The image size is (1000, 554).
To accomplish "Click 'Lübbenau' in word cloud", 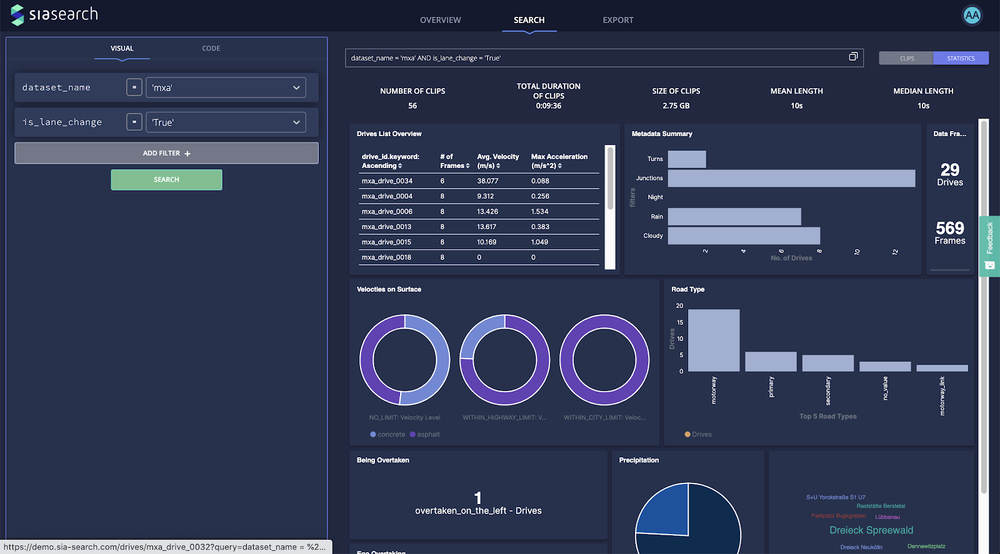I will [887, 517].
